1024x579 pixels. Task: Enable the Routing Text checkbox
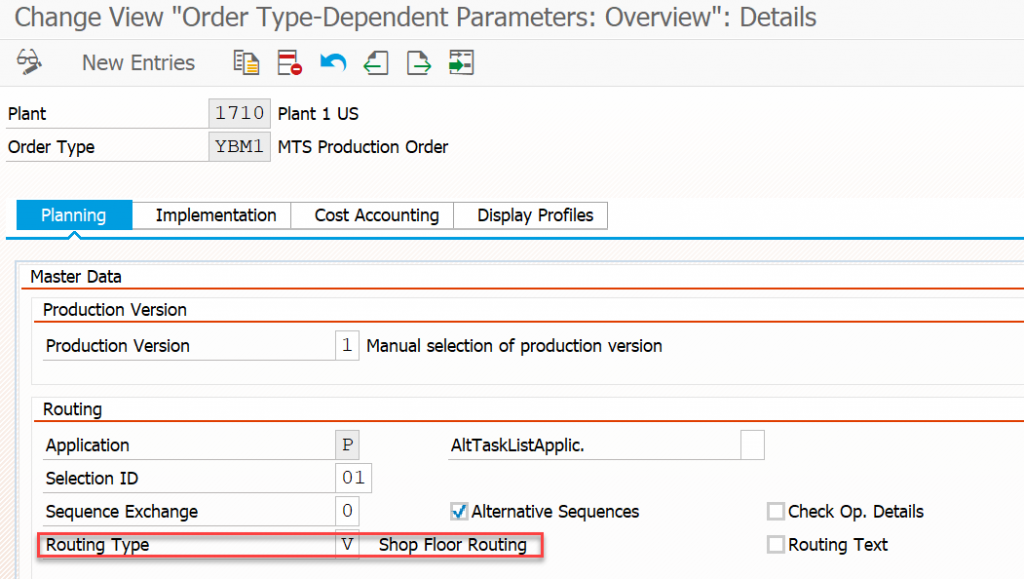(776, 544)
